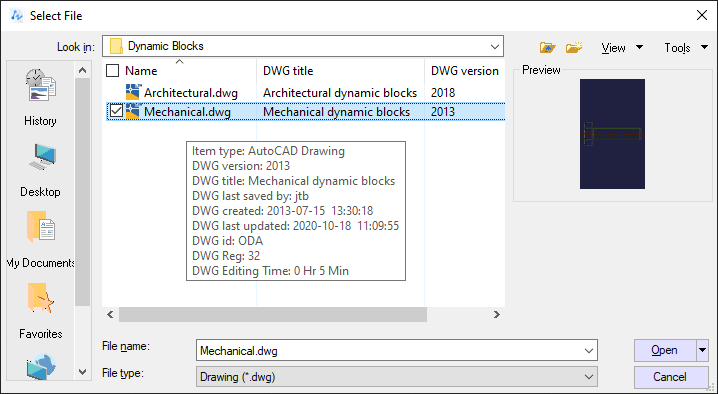Screen dimensions: 718x394
Task: Create a new folder with toolbar icon
Action: (x=574, y=47)
